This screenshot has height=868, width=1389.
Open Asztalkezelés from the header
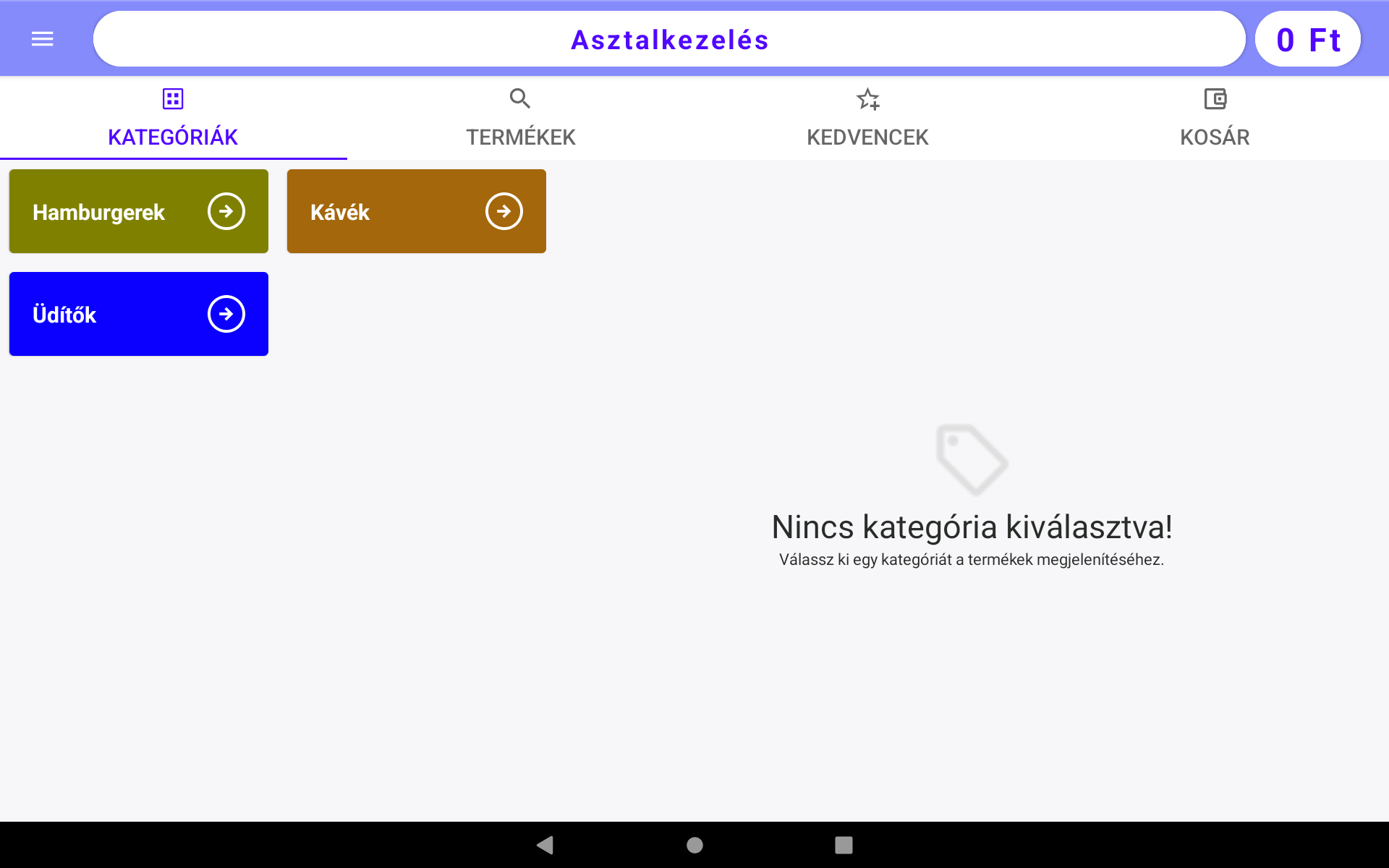click(669, 39)
